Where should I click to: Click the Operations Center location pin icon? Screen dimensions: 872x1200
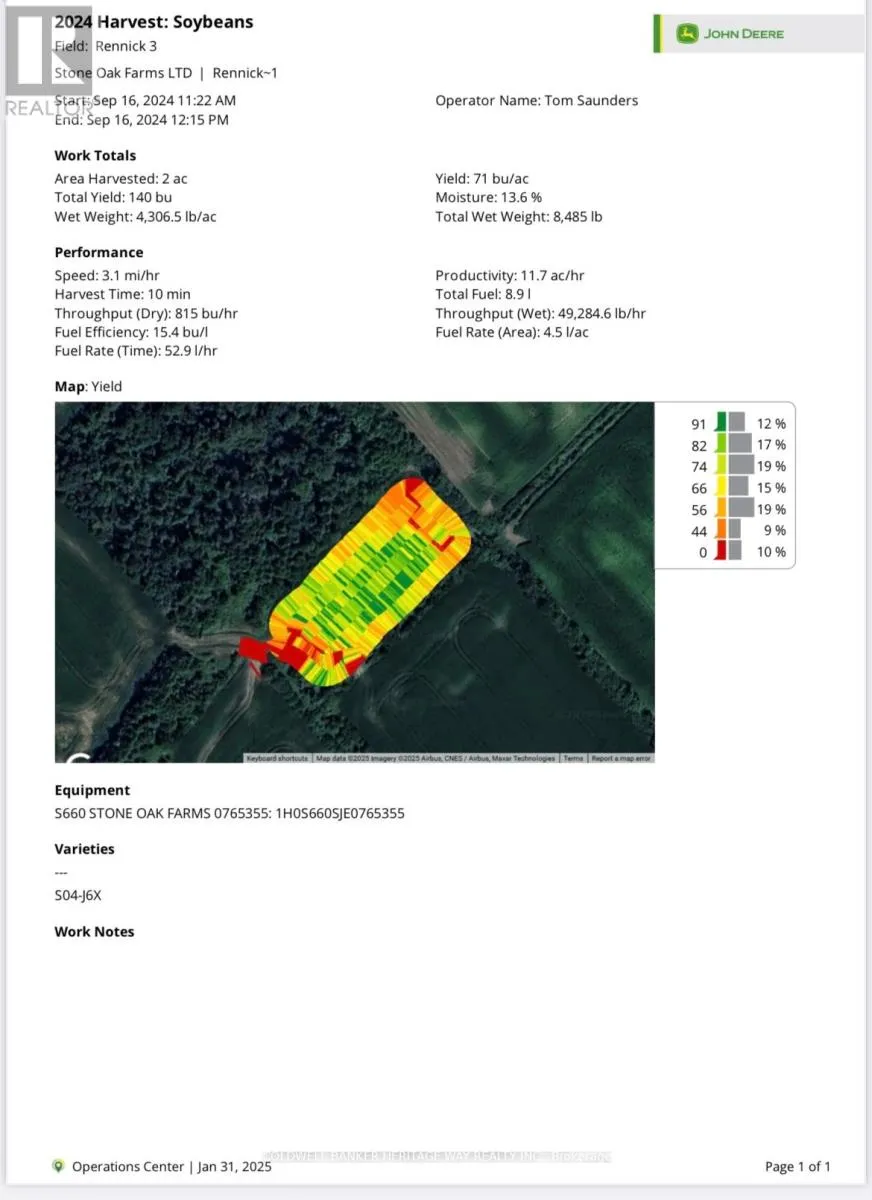pyautogui.click(x=59, y=1166)
